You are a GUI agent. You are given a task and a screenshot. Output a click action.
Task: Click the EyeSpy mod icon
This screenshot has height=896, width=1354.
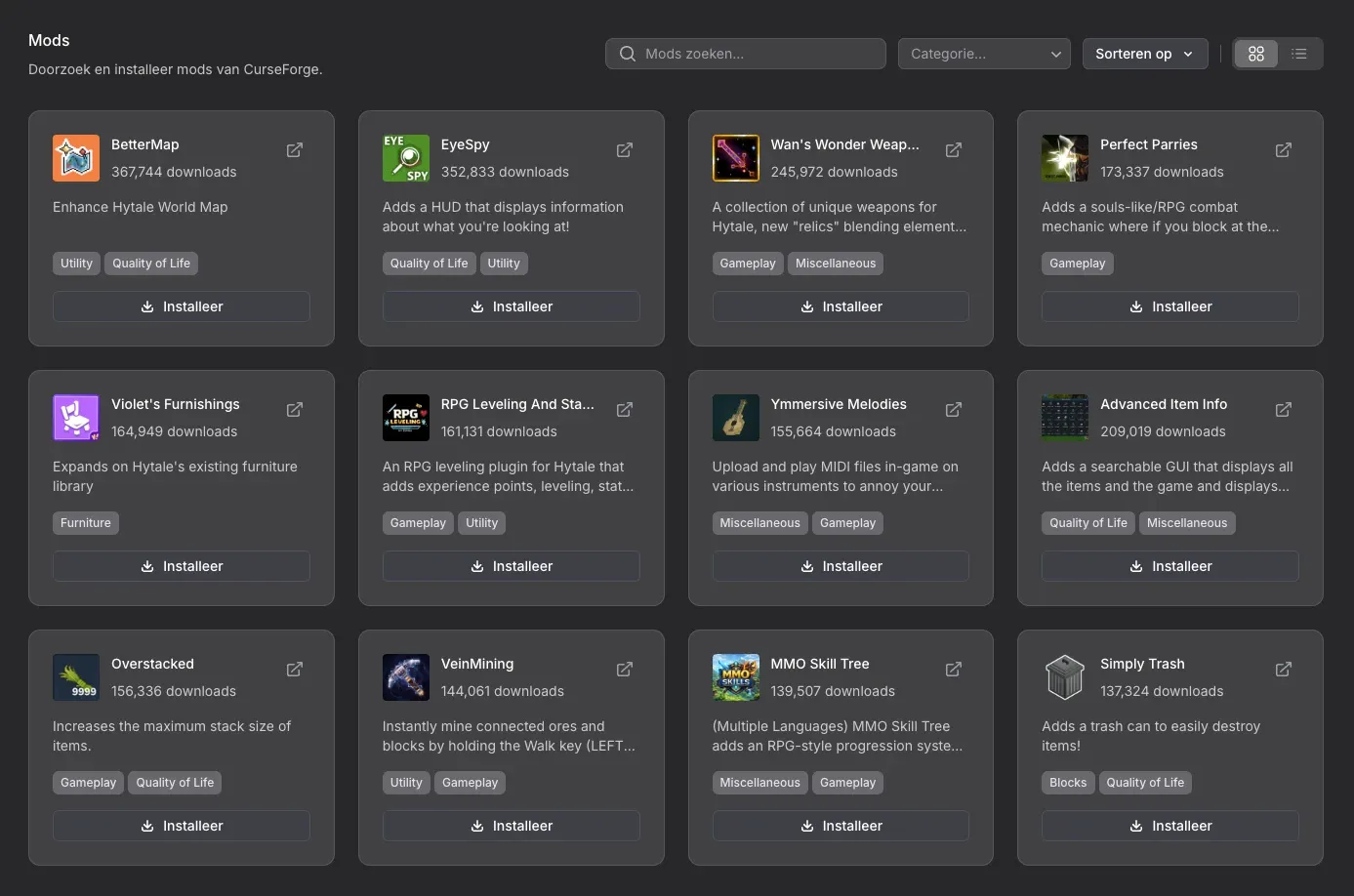click(x=405, y=157)
